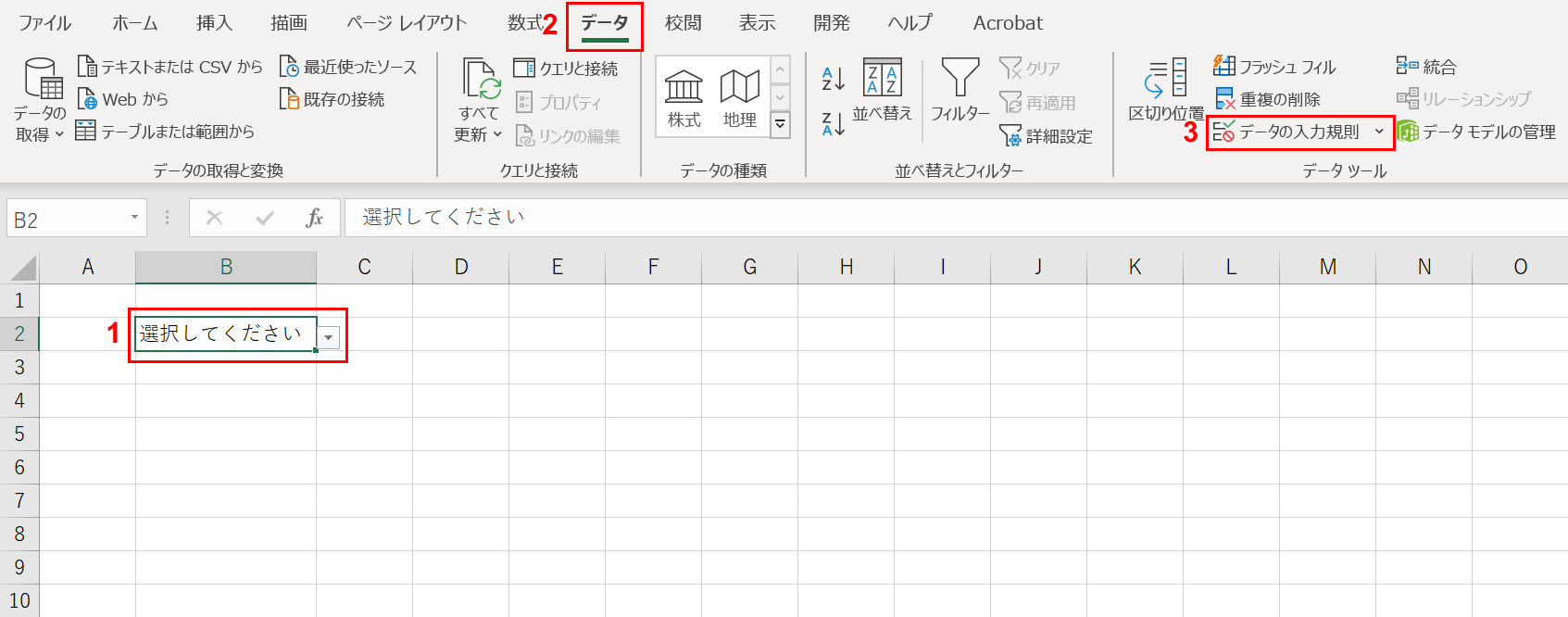Switch to the 数式 tab
The height and width of the screenshot is (617, 1568).
click(x=525, y=23)
